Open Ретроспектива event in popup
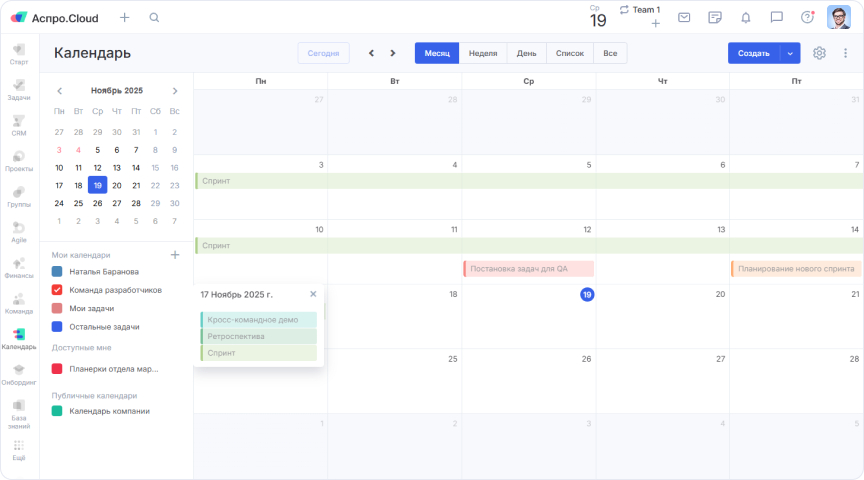864x480 pixels. pyautogui.click(x=258, y=336)
